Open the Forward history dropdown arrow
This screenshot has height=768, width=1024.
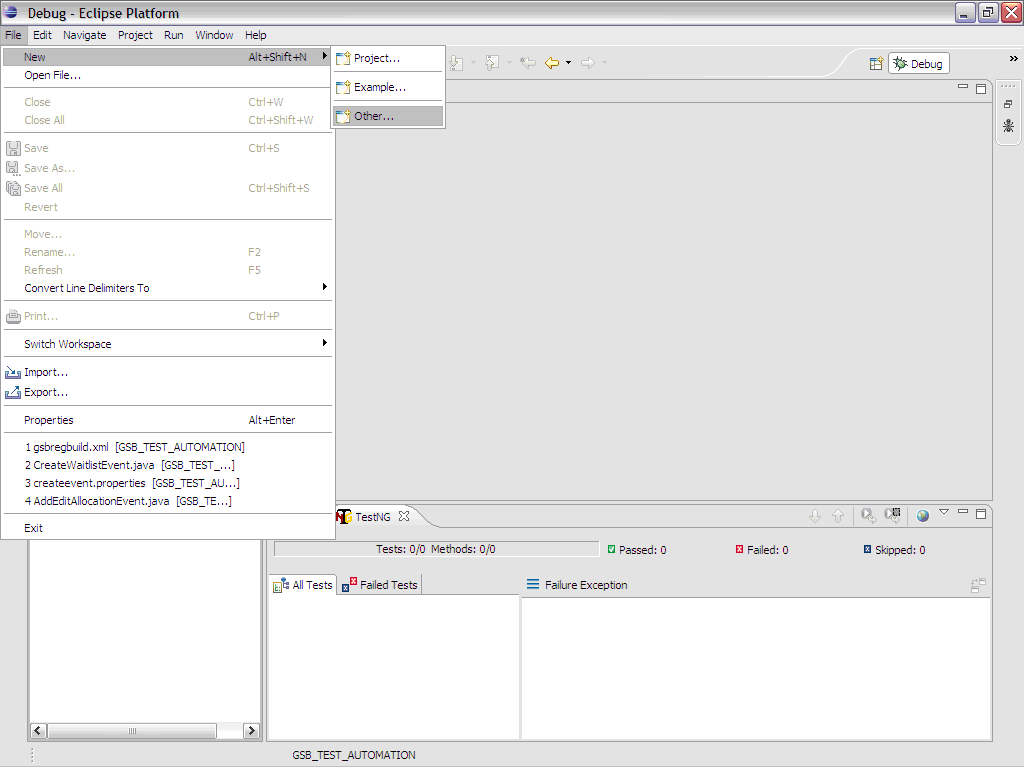pos(604,63)
